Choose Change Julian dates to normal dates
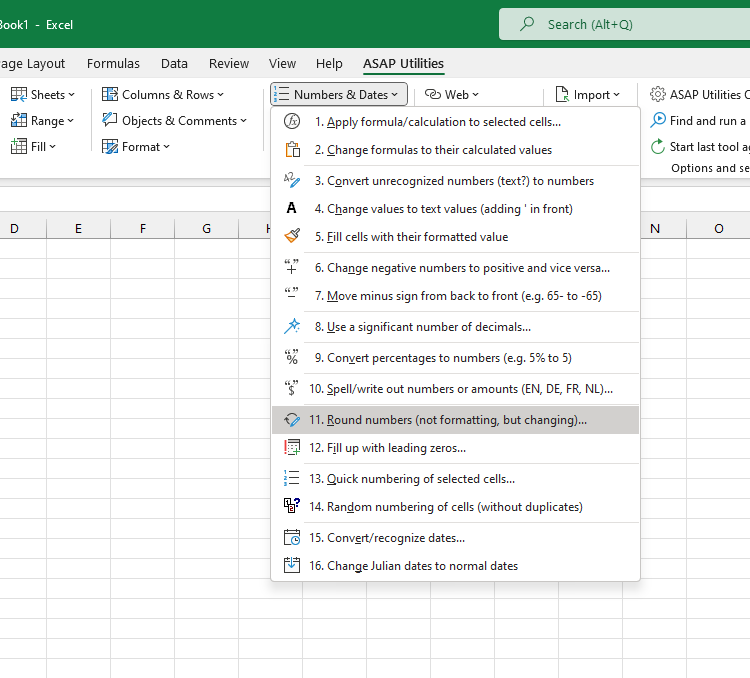The image size is (750, 678). point(455,565)
